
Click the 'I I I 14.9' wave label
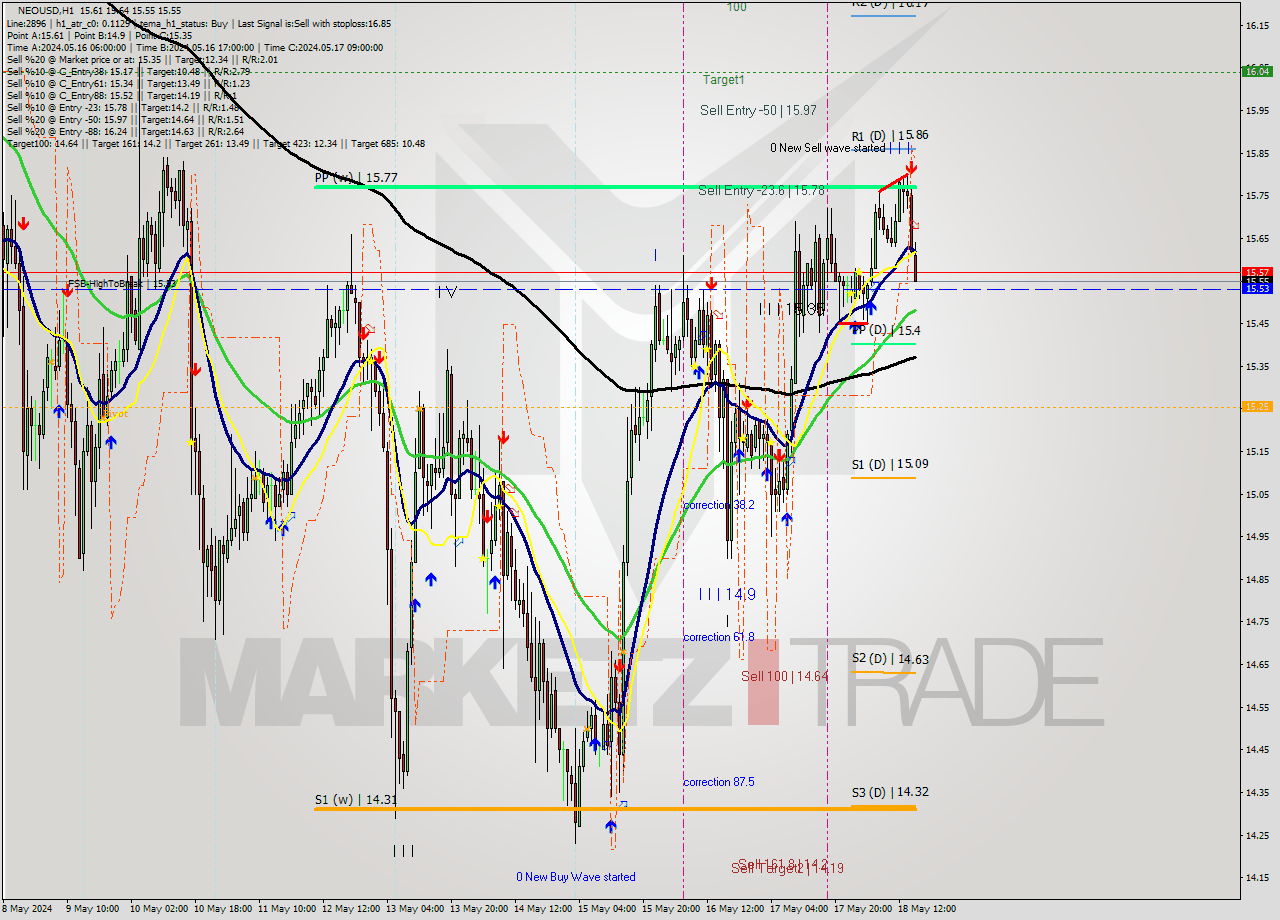pos(727,594)
